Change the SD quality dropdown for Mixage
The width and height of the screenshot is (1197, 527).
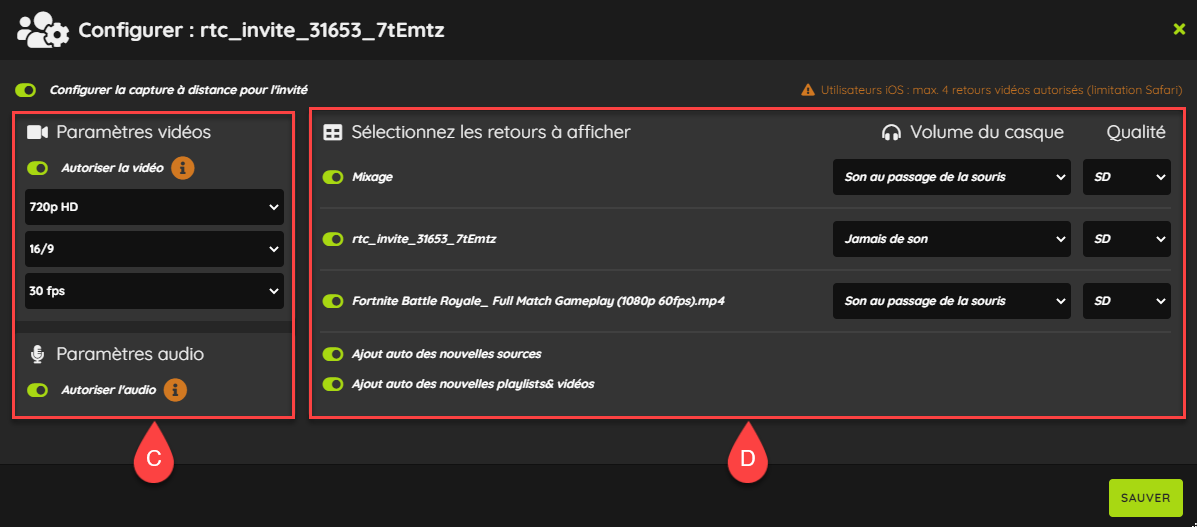click(1127, 177)
